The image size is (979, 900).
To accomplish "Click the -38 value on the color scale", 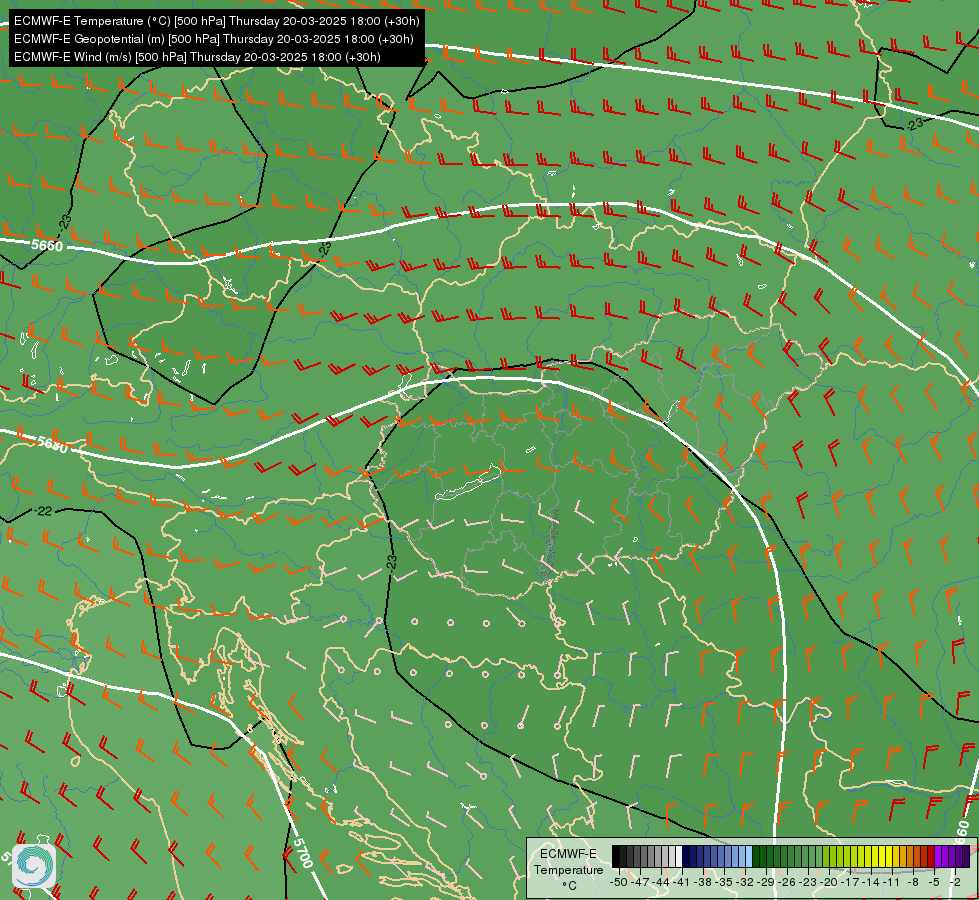I will click(703, 882).
